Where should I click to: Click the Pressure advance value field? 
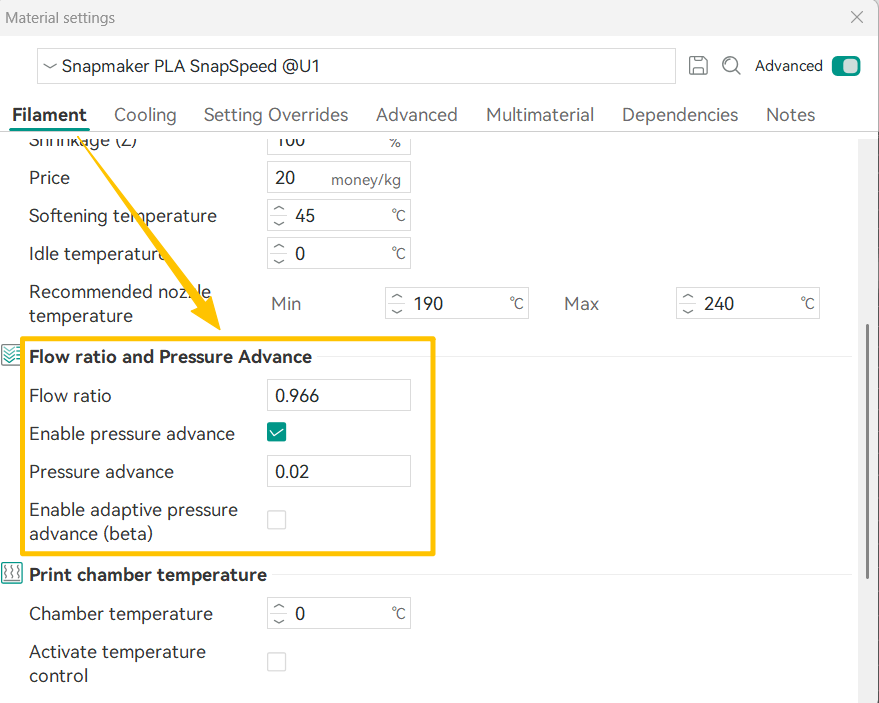point(339,472)
